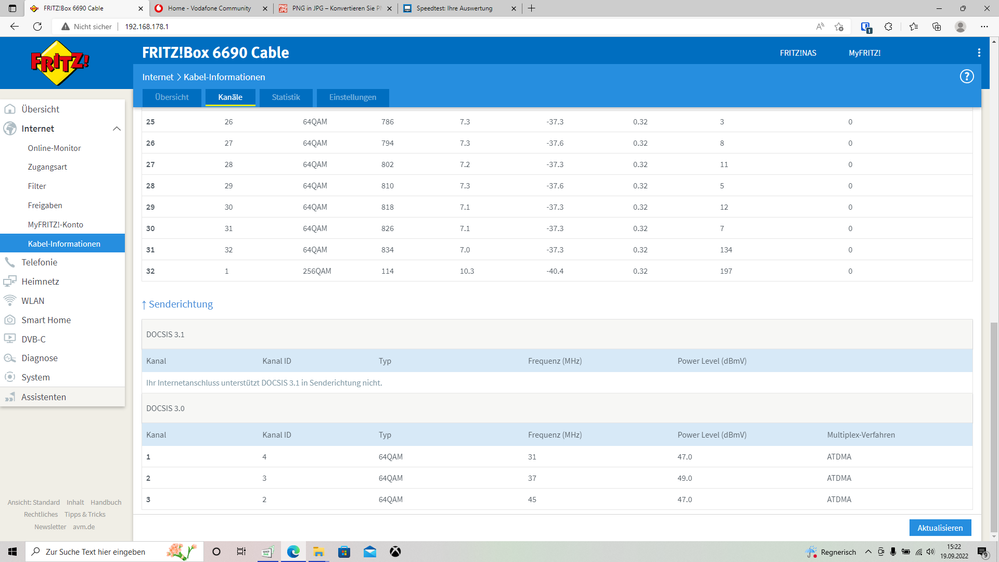Click Power Level 49.0 cell
The width and height of the screenshot is (999, 562).
point(684,479)
